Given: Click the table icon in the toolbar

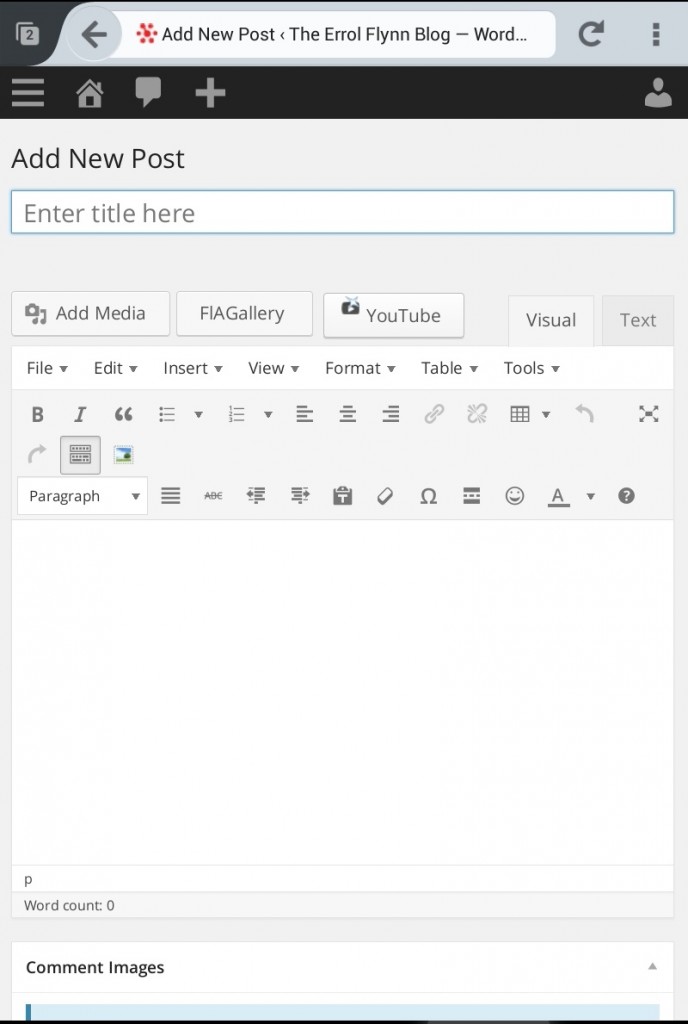Looking at the screenshot, I should (x=520, y=414).
